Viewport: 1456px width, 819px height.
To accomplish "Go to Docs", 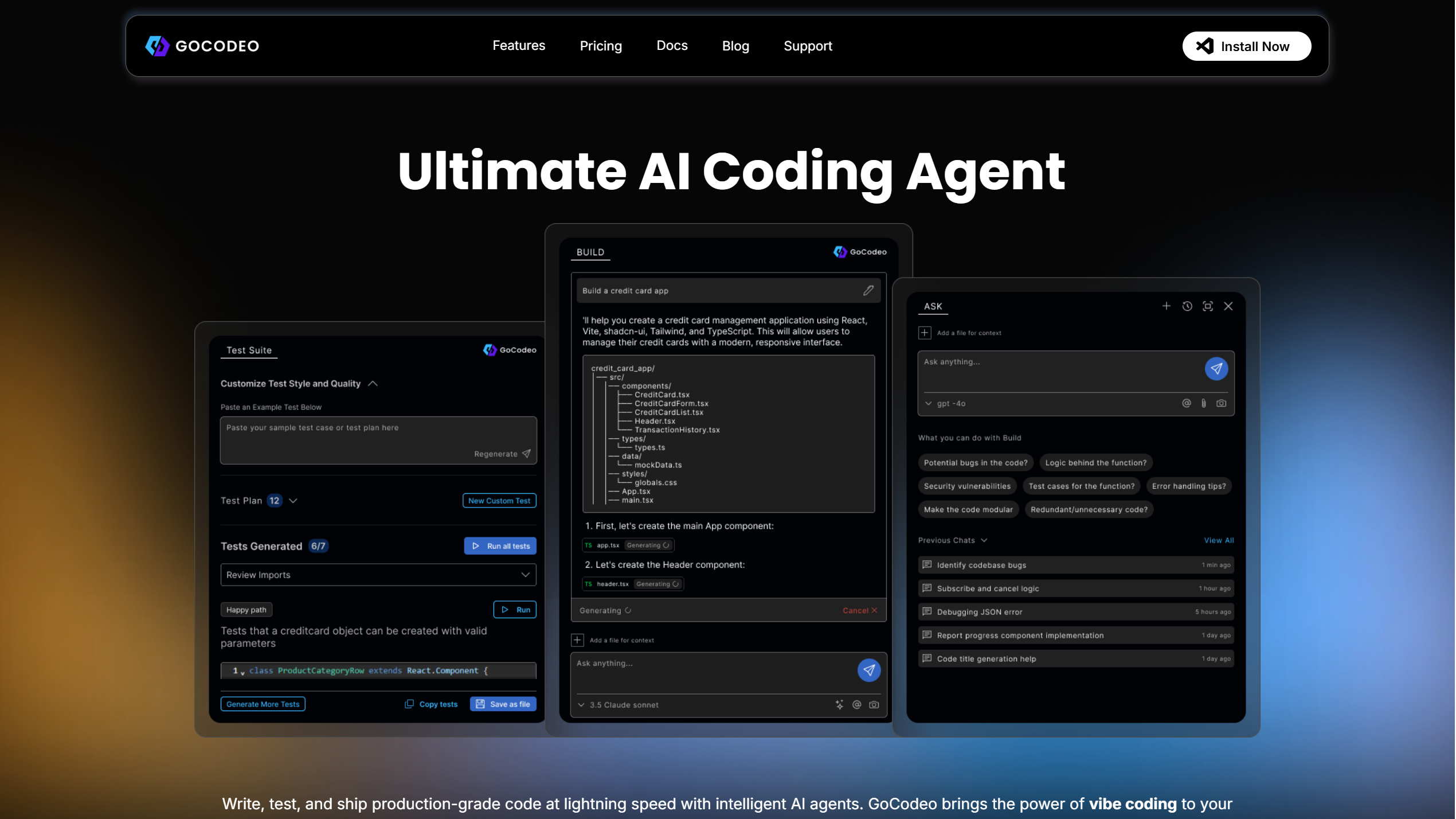I will click(x=672, y=46).
